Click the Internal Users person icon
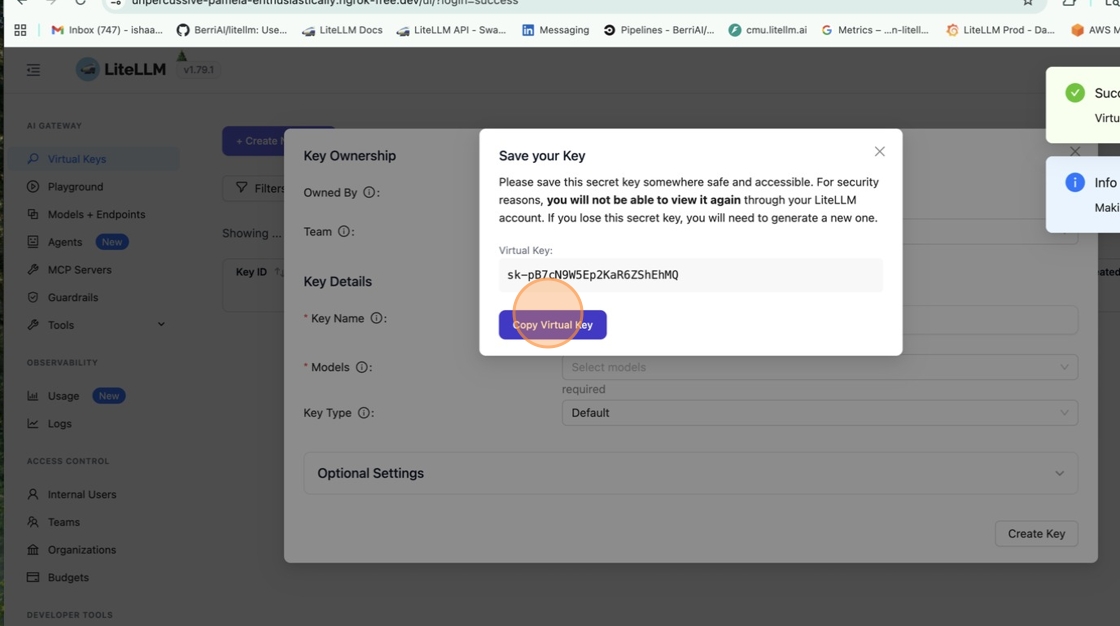Image resolution: width=1120 pixels, height=626 pixels. tap(33, 495)
